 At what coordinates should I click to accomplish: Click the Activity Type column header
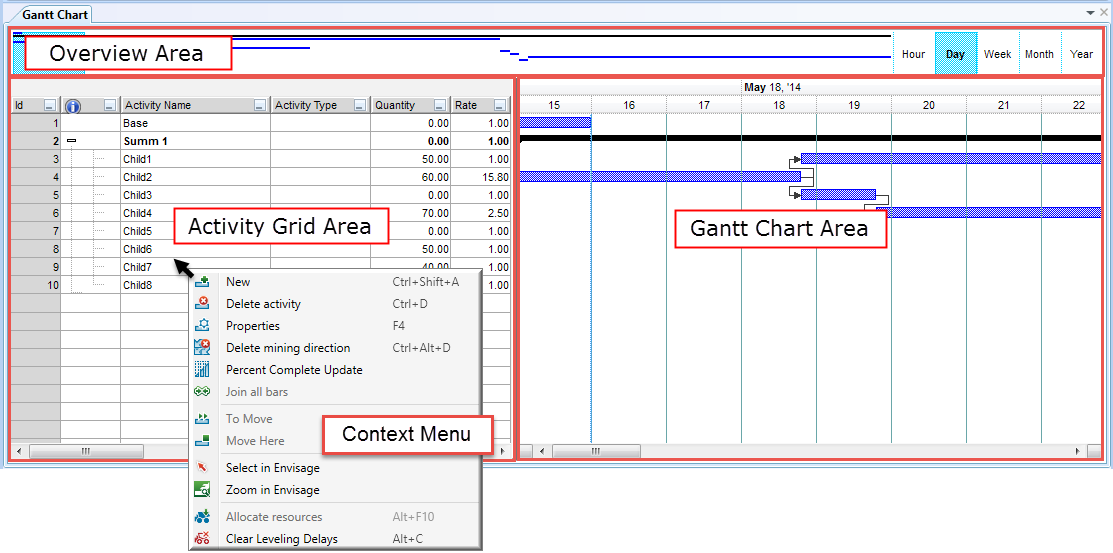pyautogui.click(x=321, y=106)
